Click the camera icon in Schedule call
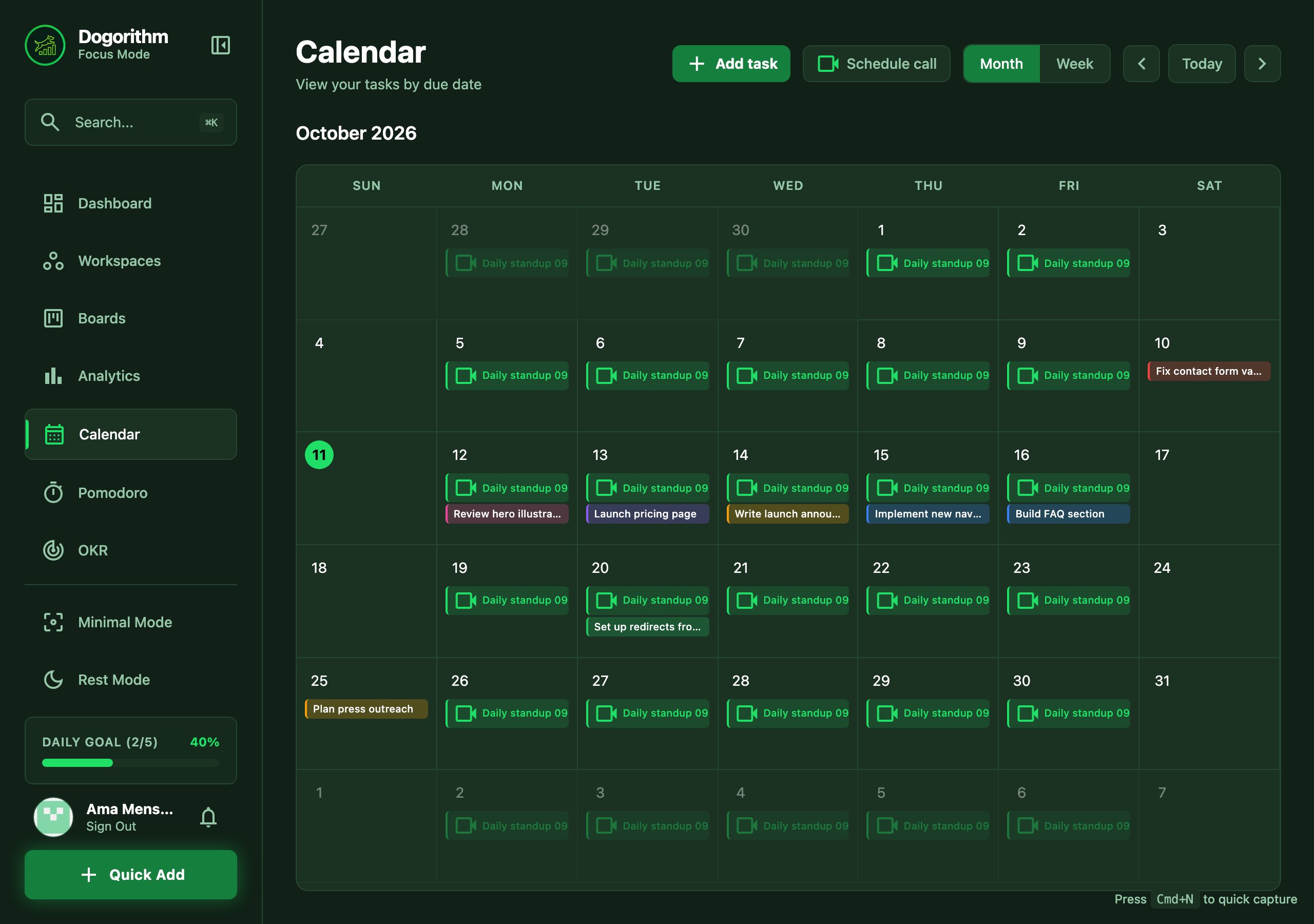The height and width of the screenshot is (924, 1314). 828,64
